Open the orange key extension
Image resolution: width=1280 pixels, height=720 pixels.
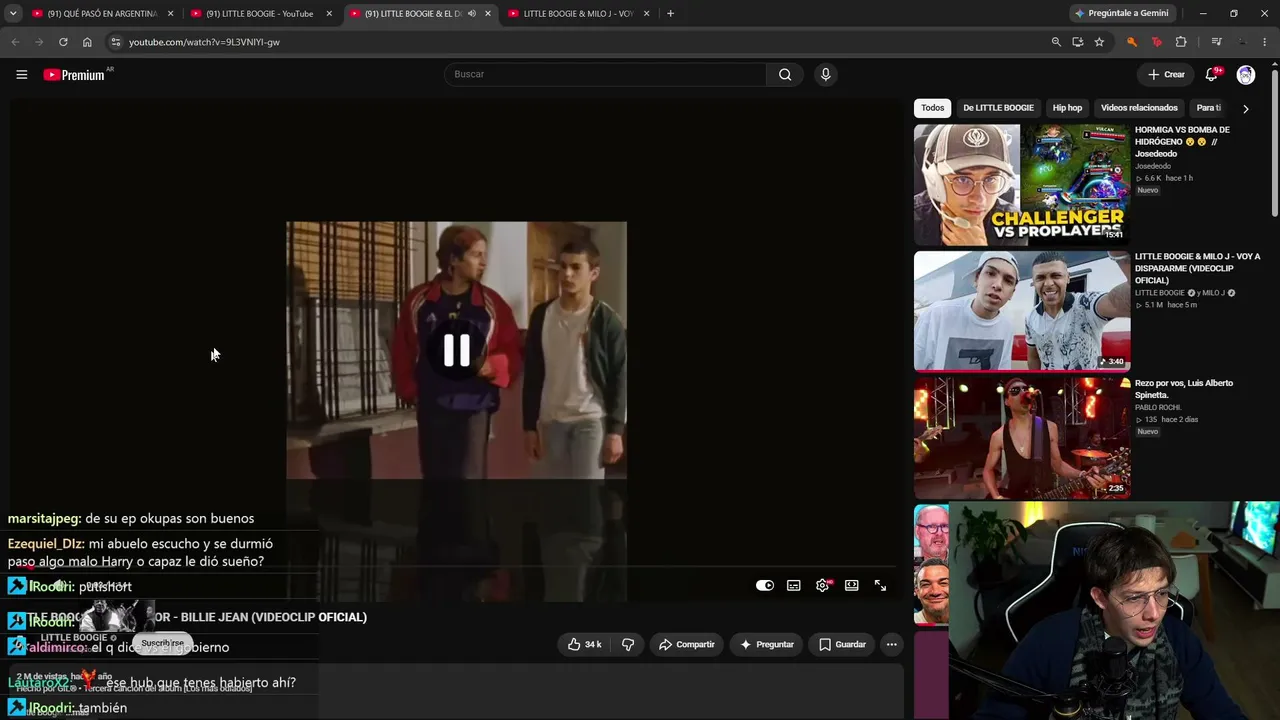point(1132,42)
